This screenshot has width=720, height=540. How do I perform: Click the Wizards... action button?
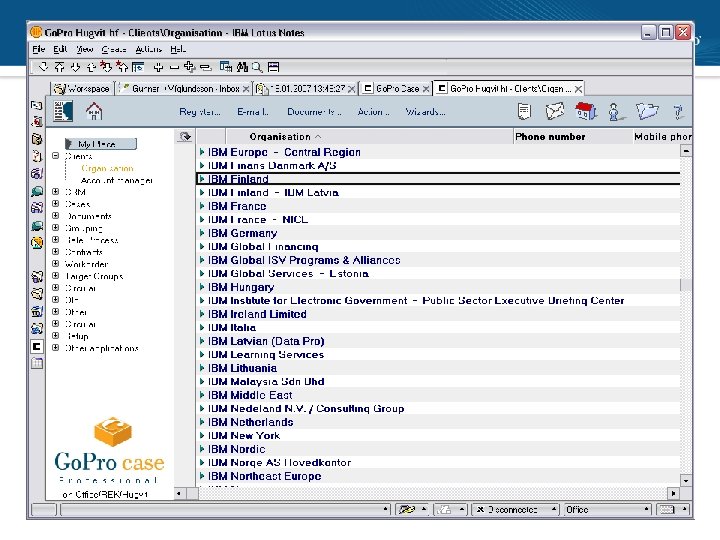(x=425, y=112)
